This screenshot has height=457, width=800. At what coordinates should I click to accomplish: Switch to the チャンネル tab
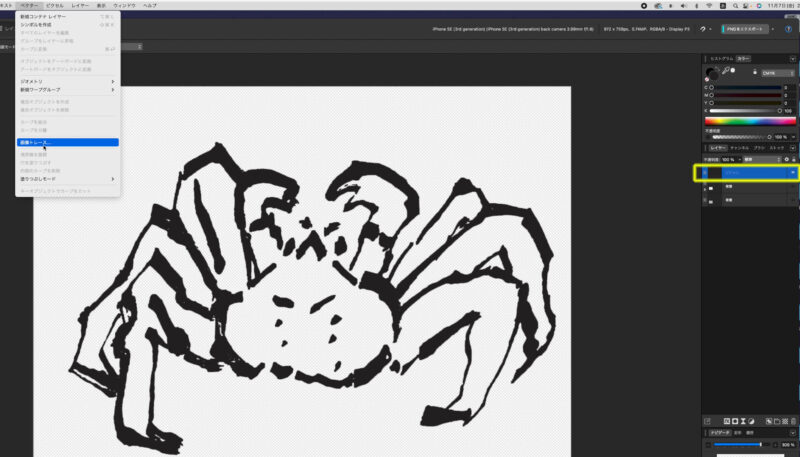(x=739, y=148)
